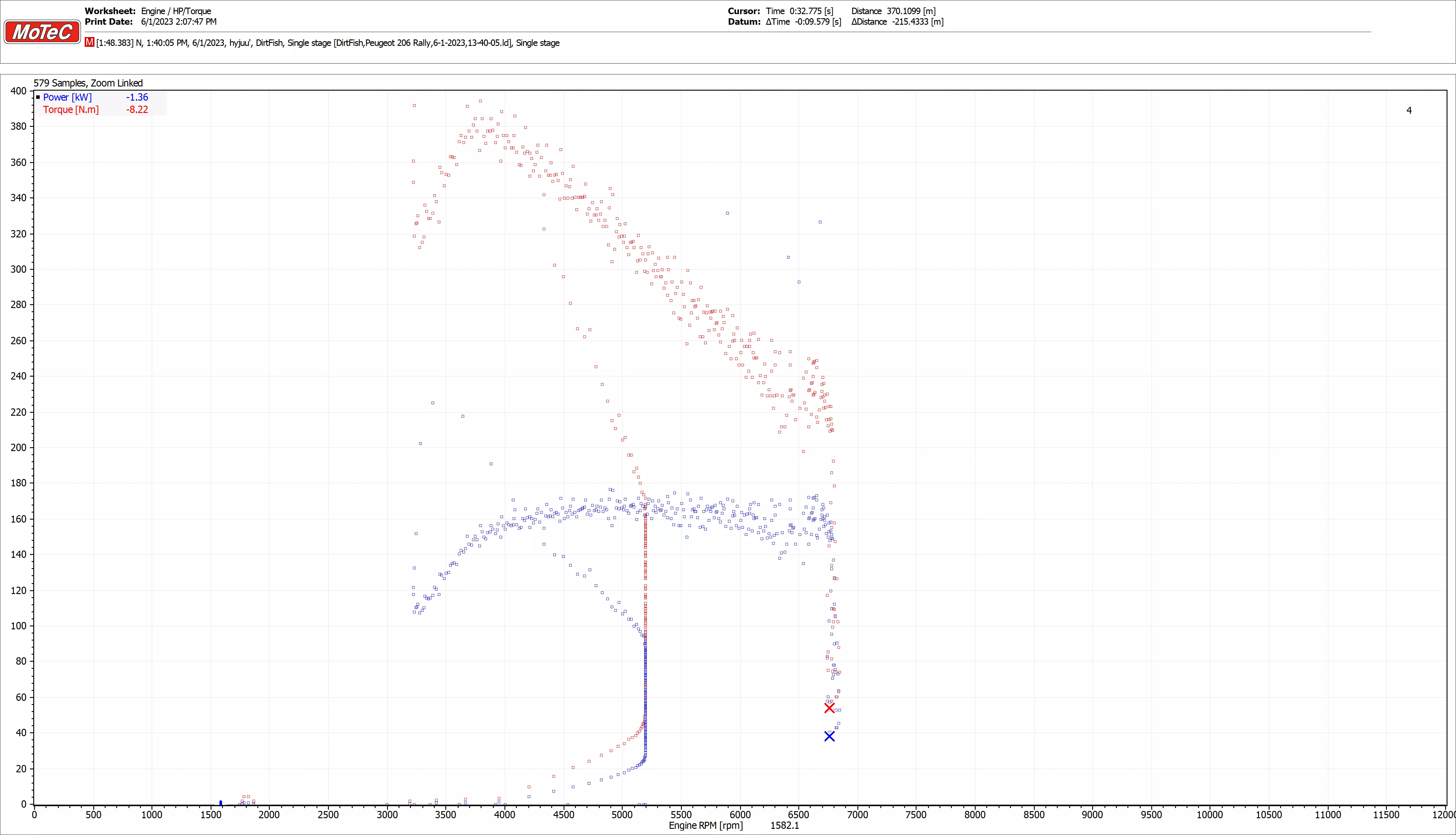
Task: Click the Engine RPM [rpm] axis label
Action: pyautogui.click(x=706, y=826)
